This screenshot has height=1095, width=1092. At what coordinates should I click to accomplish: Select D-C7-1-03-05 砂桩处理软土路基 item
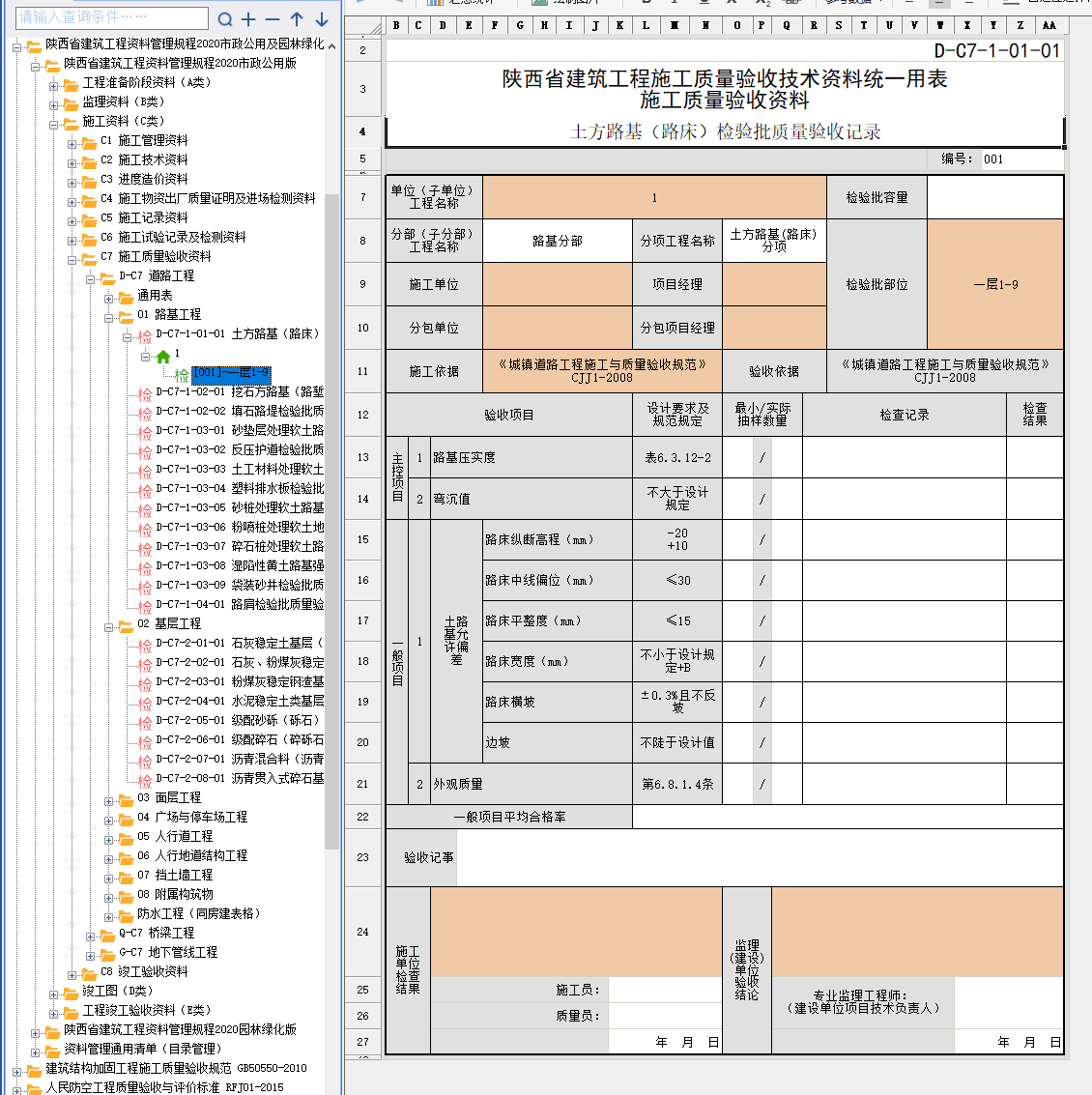[240, 507]
